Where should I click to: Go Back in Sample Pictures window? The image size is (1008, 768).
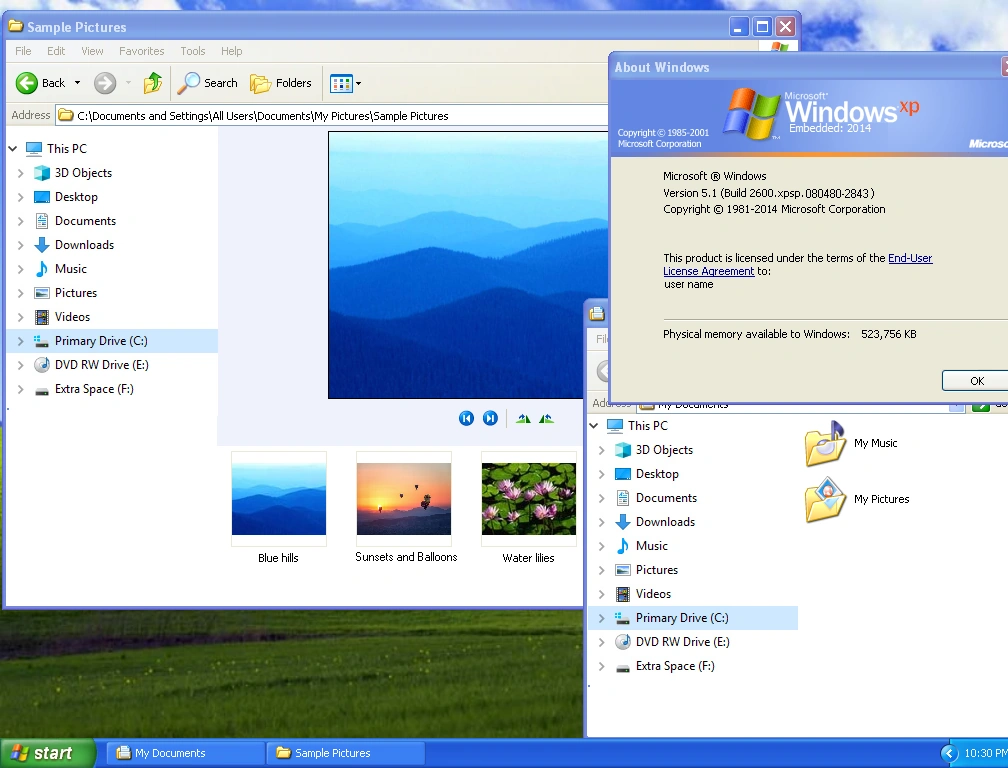tap(40, 83)
